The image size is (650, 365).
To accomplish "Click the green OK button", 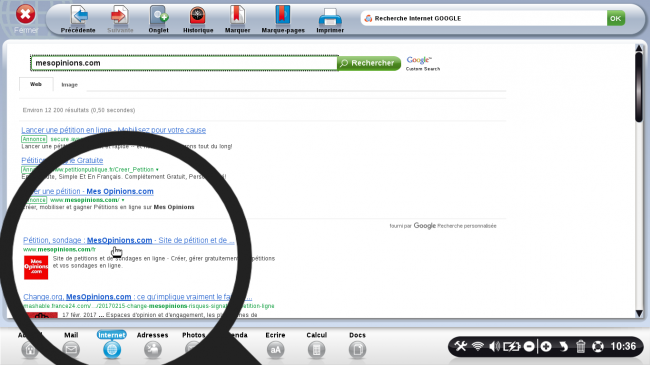I will click(616, 18).
